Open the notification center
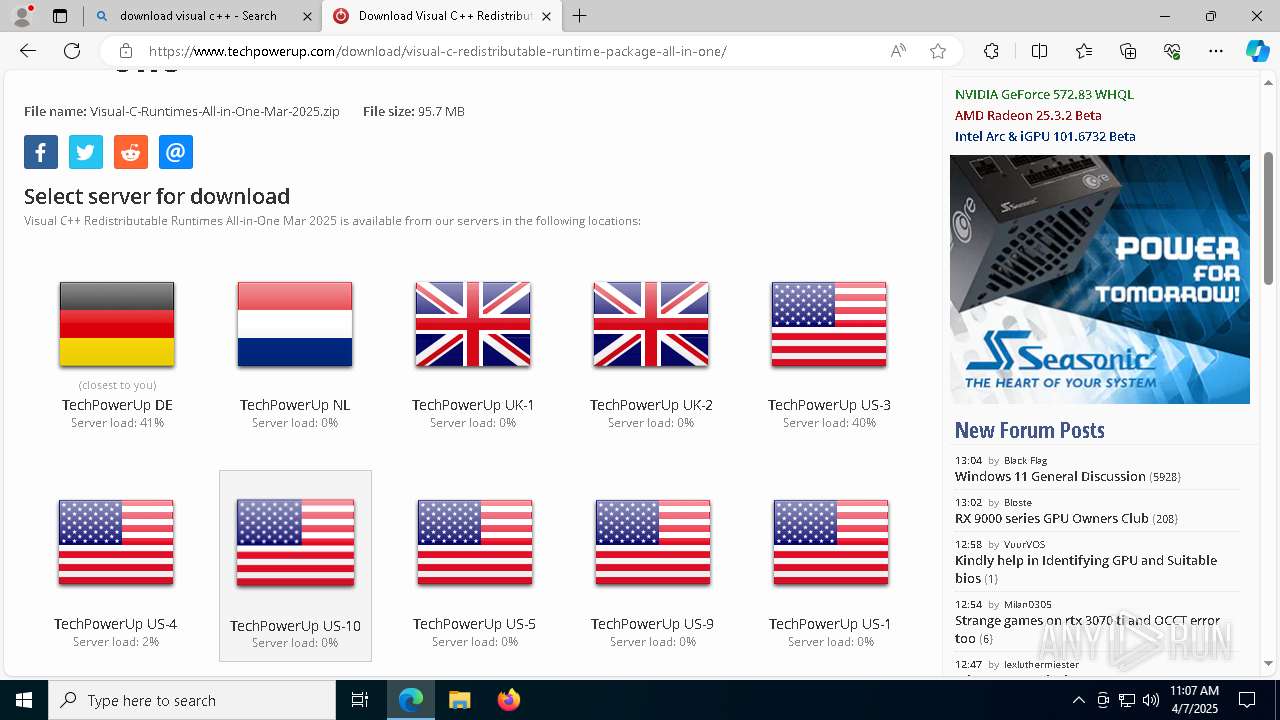This screenshot has height=720, width=1280. pos(1247,700)
